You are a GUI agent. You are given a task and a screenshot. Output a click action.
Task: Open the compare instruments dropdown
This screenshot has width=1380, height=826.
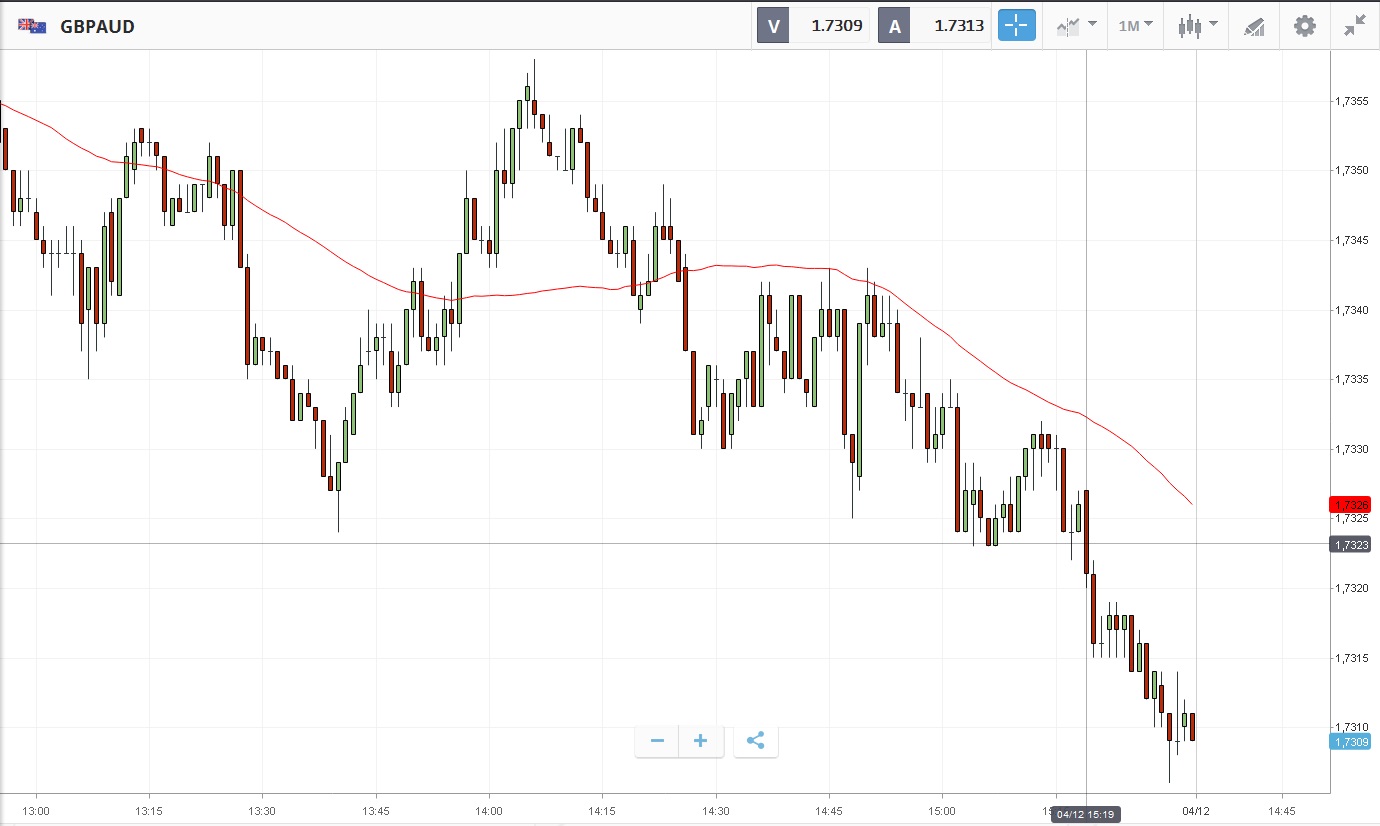[1075, 26]
